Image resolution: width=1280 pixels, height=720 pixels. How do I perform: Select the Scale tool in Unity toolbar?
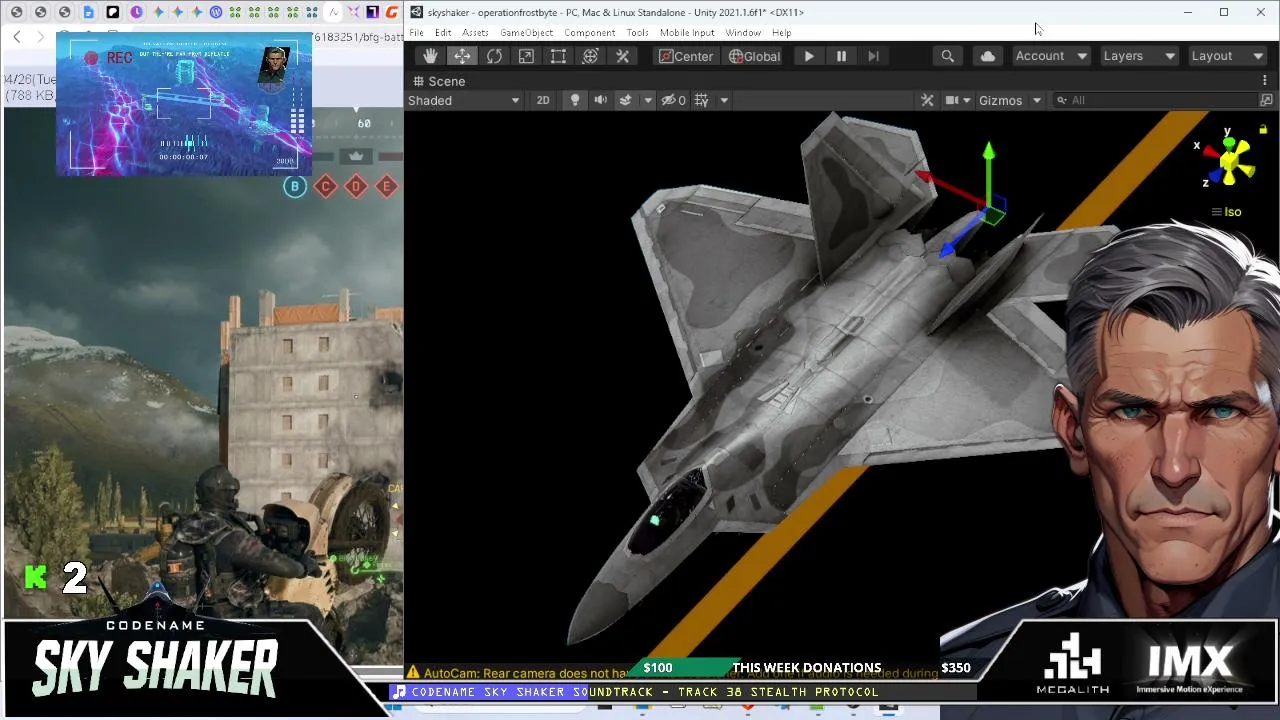(x=526, y=56)
